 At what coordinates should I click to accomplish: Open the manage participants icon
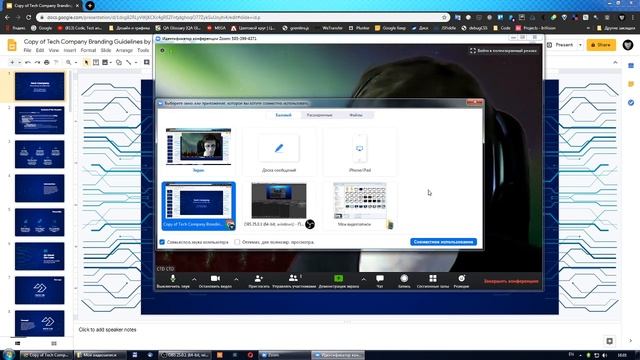coord(293,278)
